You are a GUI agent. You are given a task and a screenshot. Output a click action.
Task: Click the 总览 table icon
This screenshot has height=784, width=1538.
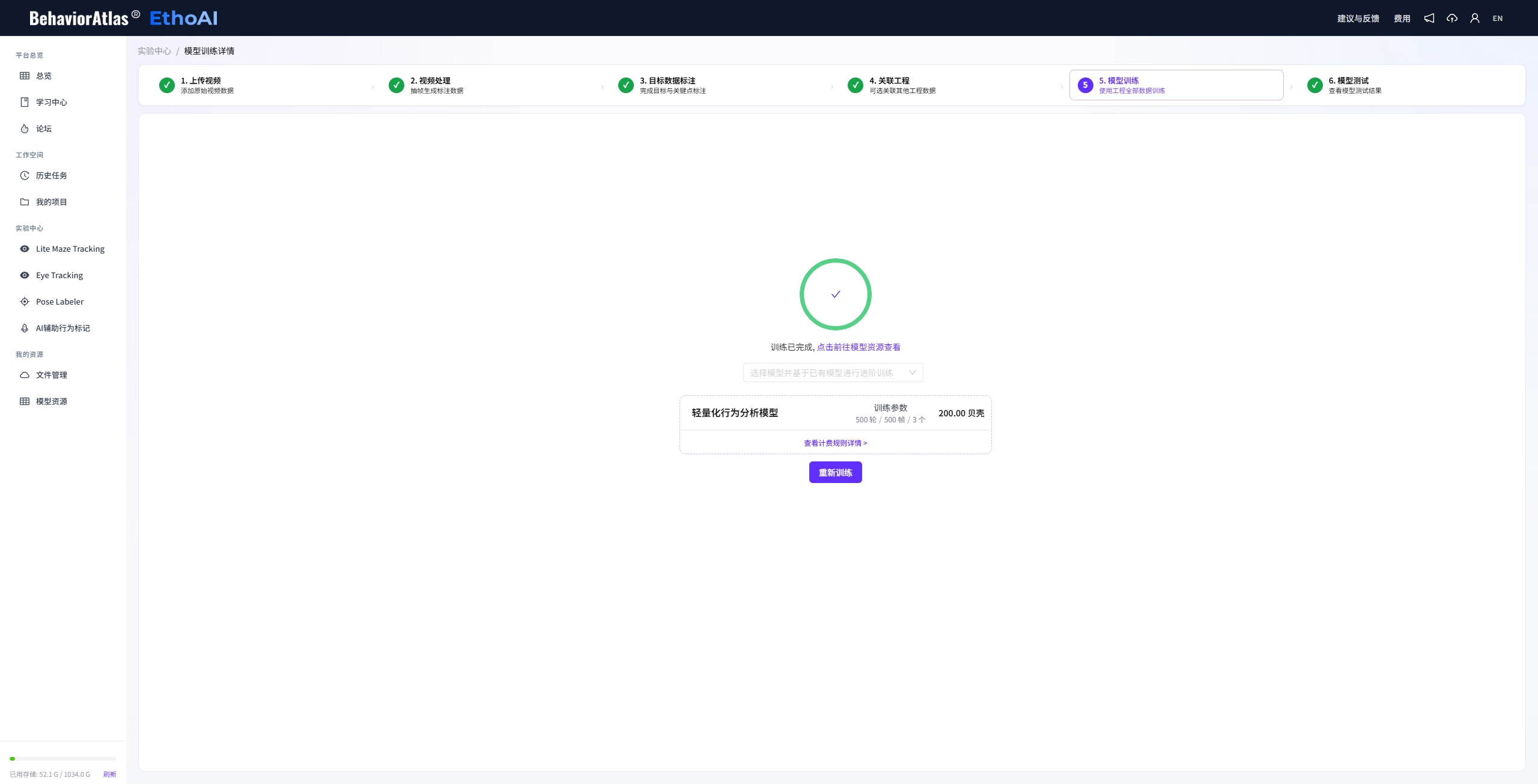(x=25, y=76)
